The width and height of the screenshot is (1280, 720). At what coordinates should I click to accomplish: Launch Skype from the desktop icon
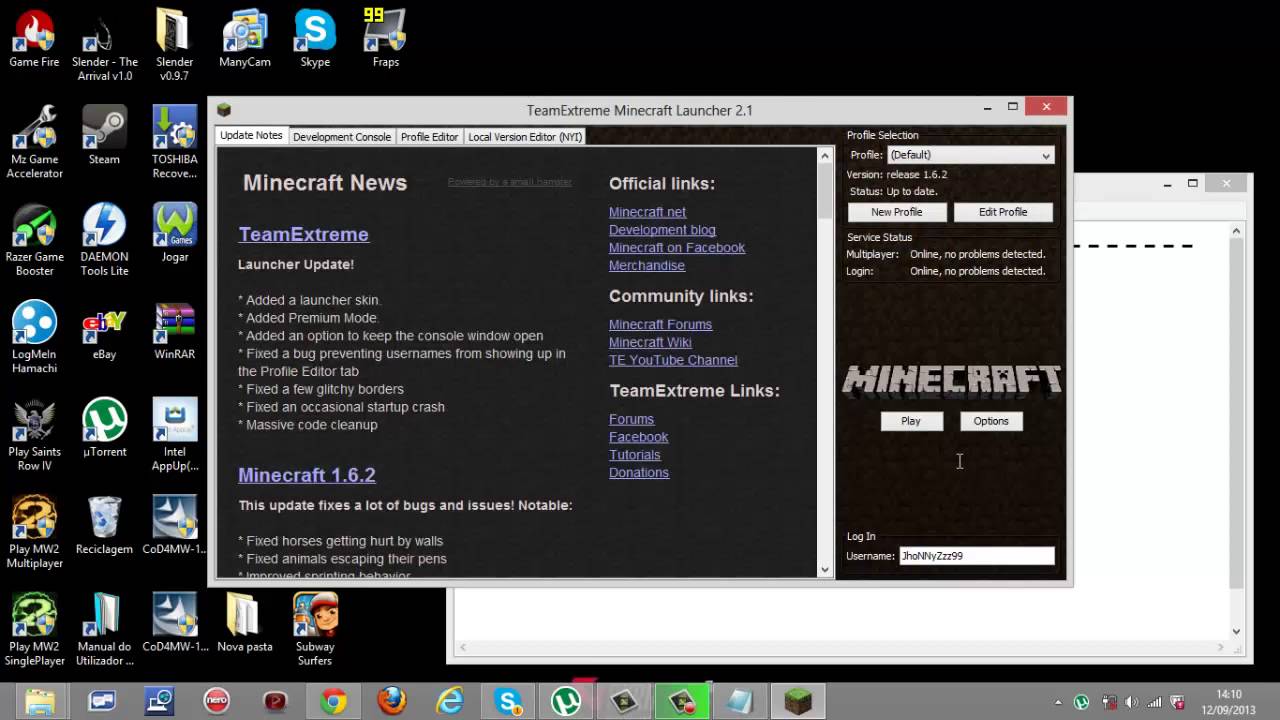[x=315, y=38]
